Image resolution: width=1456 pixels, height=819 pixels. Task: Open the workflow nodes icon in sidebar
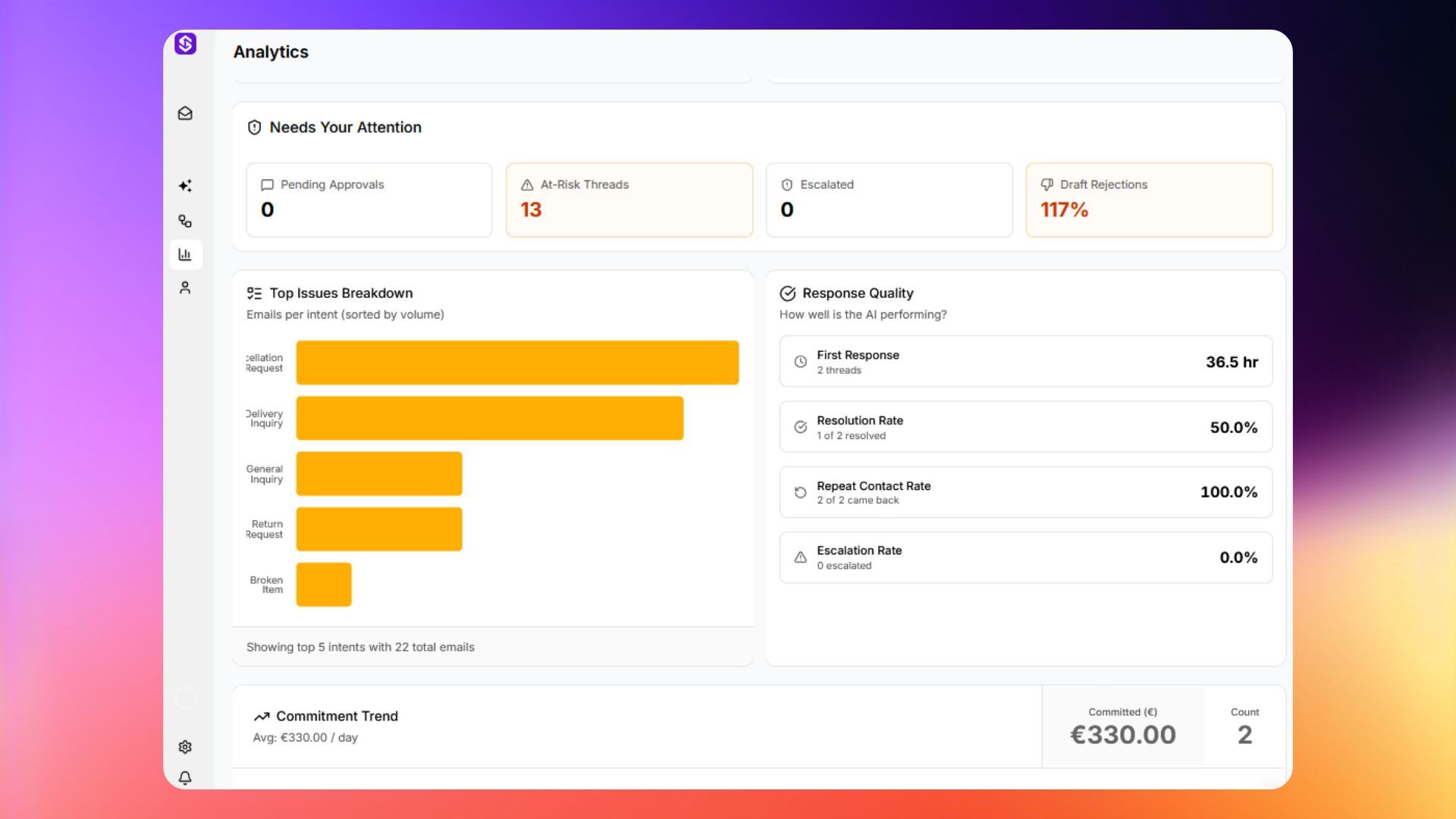click(185, 221)
